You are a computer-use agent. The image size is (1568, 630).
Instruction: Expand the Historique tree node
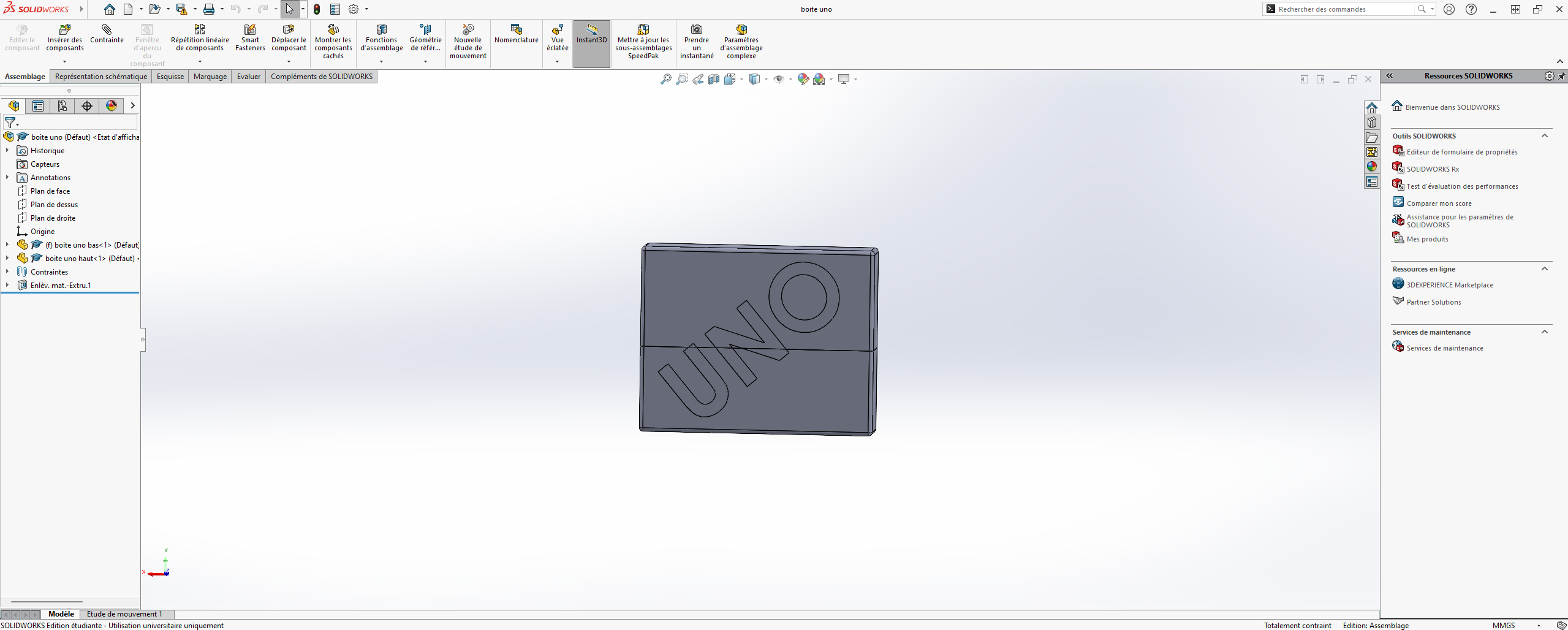(7, 150)
